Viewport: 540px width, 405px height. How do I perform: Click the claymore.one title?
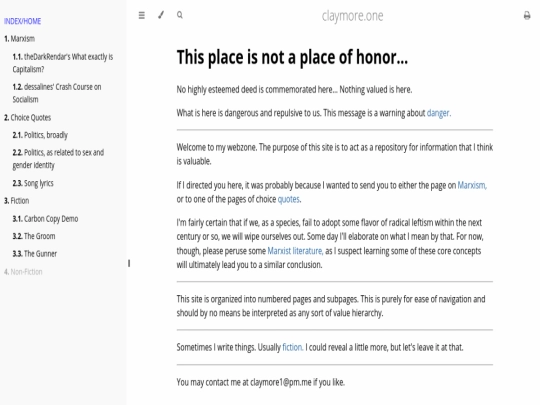(x=352, y=16)
